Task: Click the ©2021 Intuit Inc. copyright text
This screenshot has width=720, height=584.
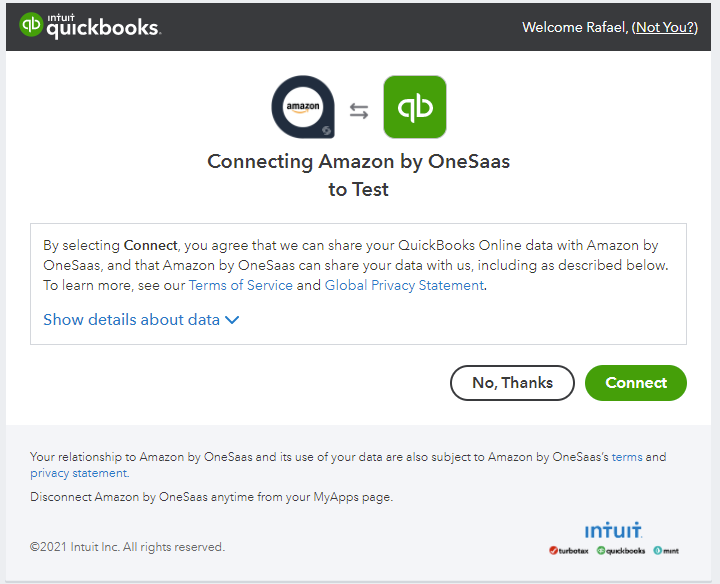Action: (x=128, y=547)
